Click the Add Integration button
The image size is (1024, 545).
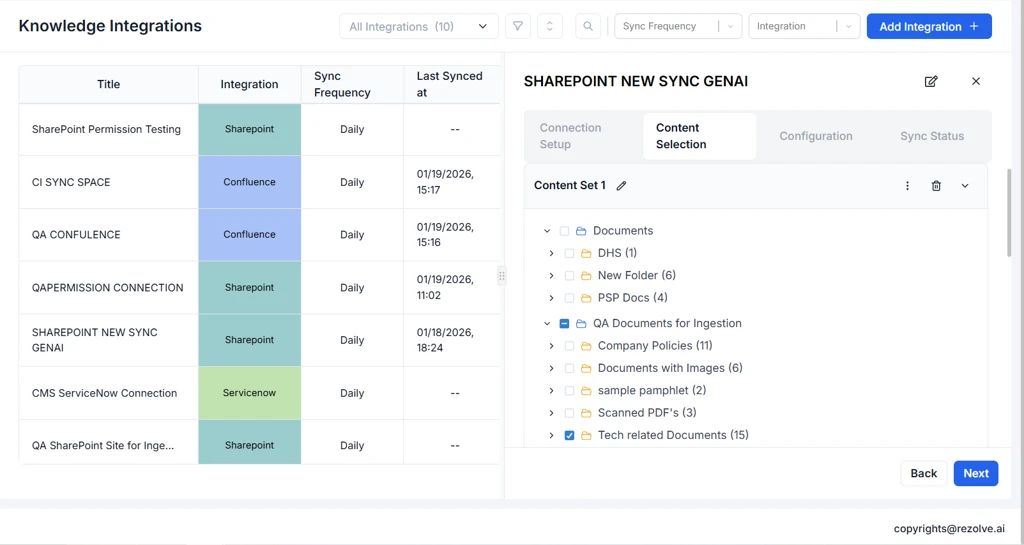pos(928,27)
